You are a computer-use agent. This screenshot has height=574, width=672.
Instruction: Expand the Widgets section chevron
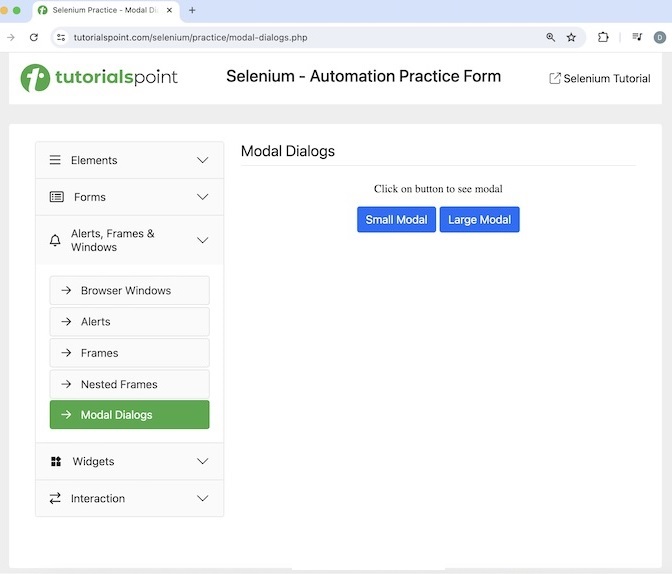203,461
